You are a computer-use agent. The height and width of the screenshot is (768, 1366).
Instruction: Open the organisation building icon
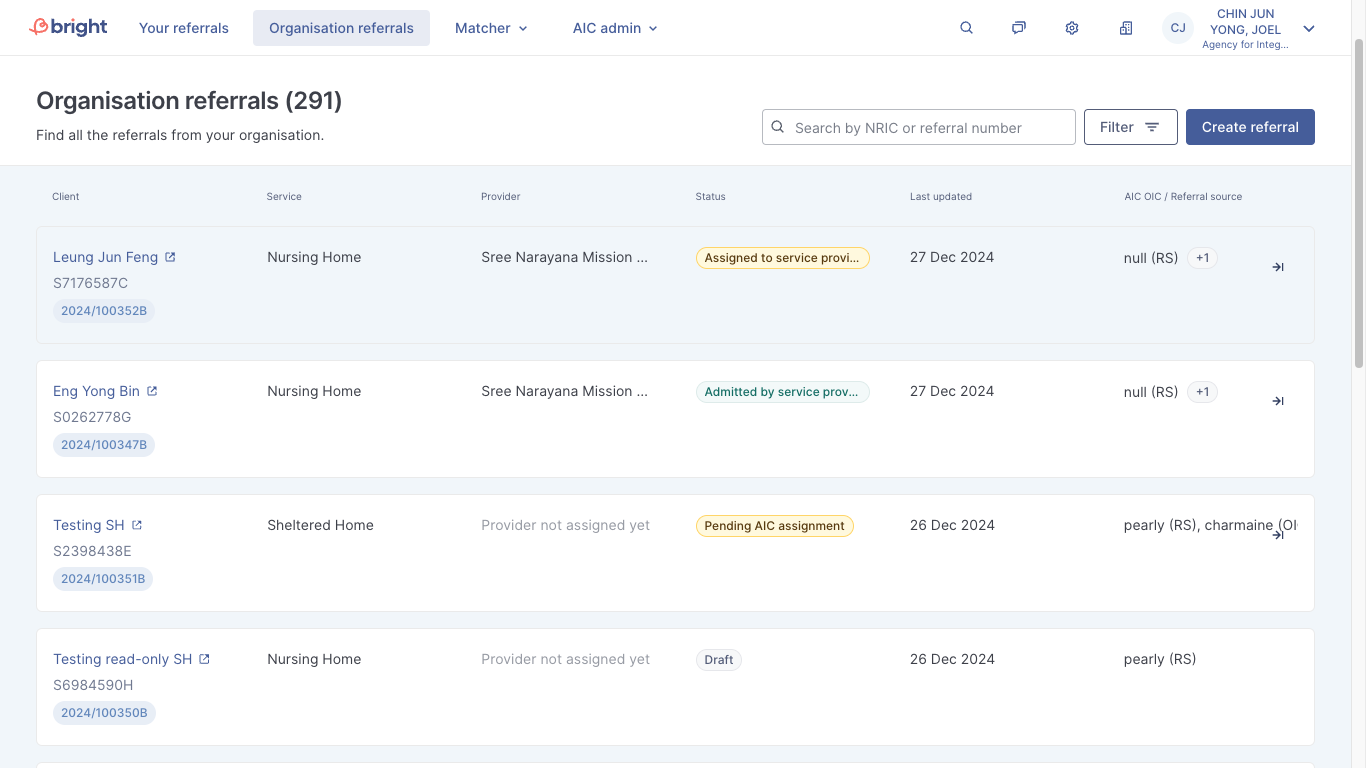pos(1126,28)
